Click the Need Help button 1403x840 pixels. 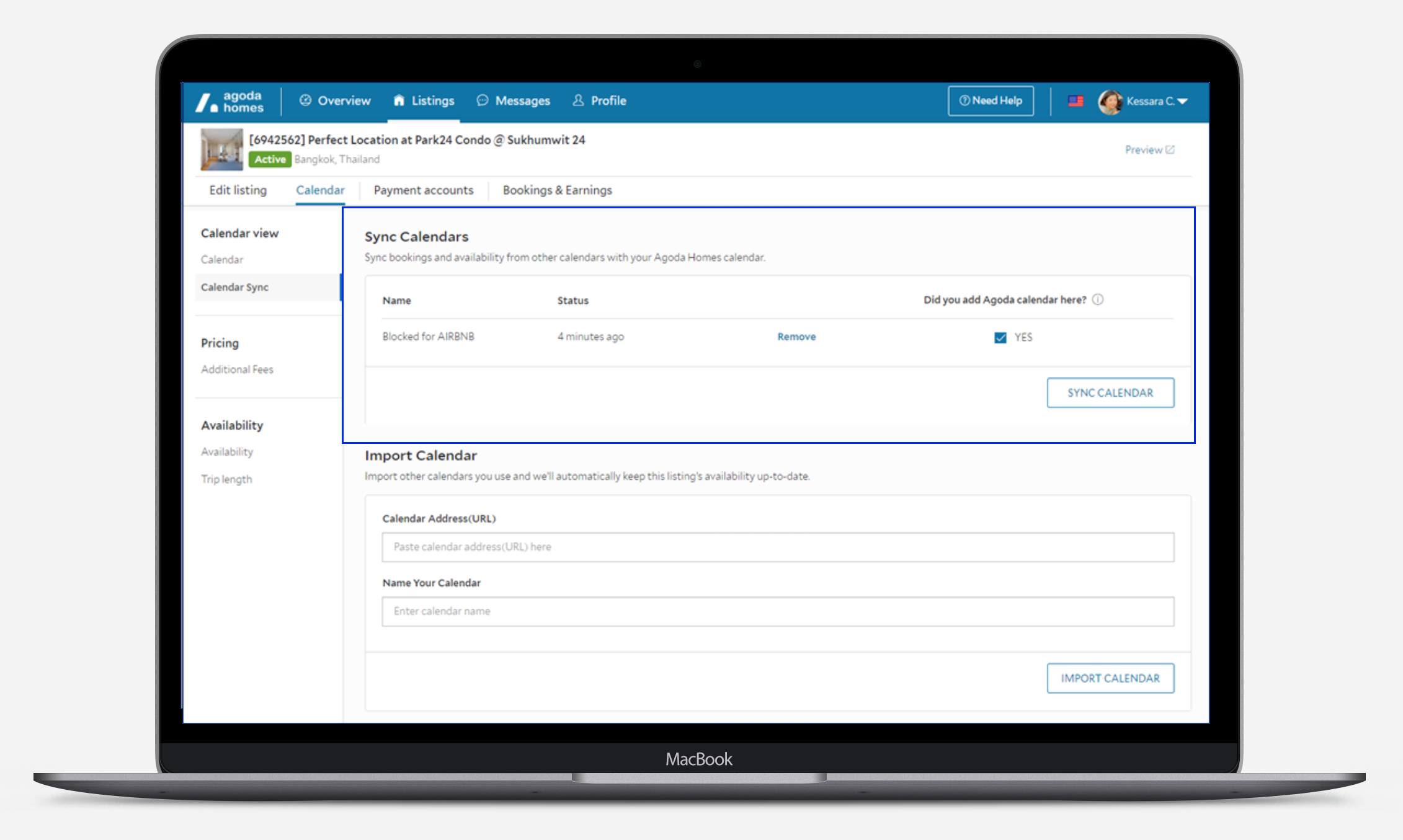click(991, 100)
